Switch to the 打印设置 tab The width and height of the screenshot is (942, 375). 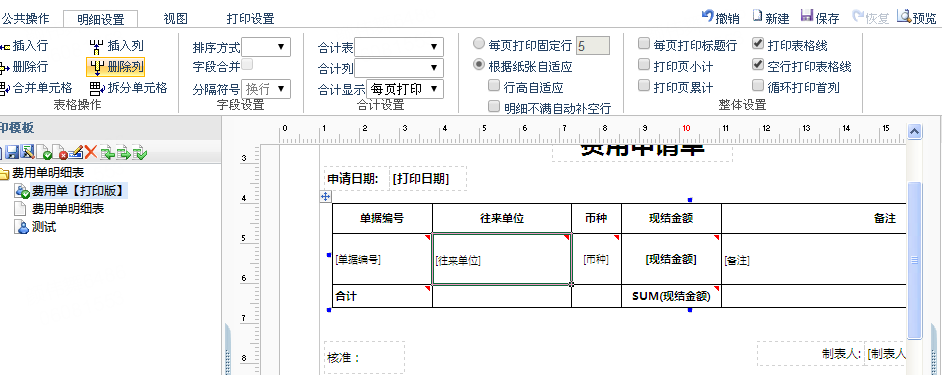[251, 19]
